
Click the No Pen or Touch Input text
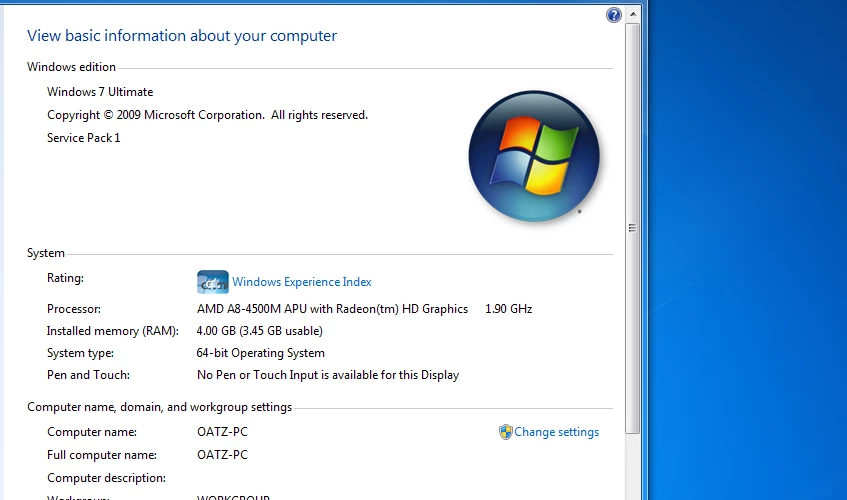pos(328,375)
